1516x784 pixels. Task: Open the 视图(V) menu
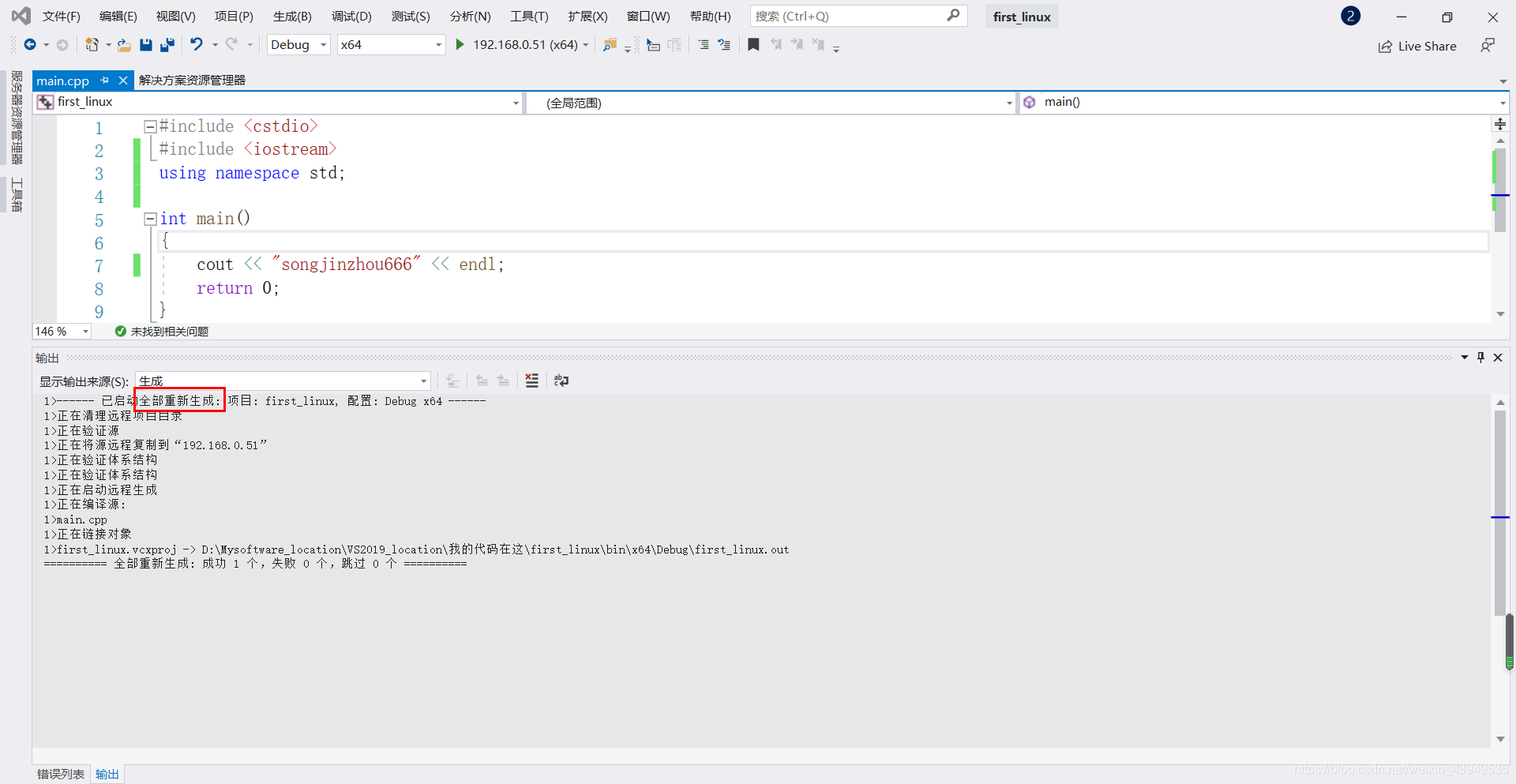(175, 17)
